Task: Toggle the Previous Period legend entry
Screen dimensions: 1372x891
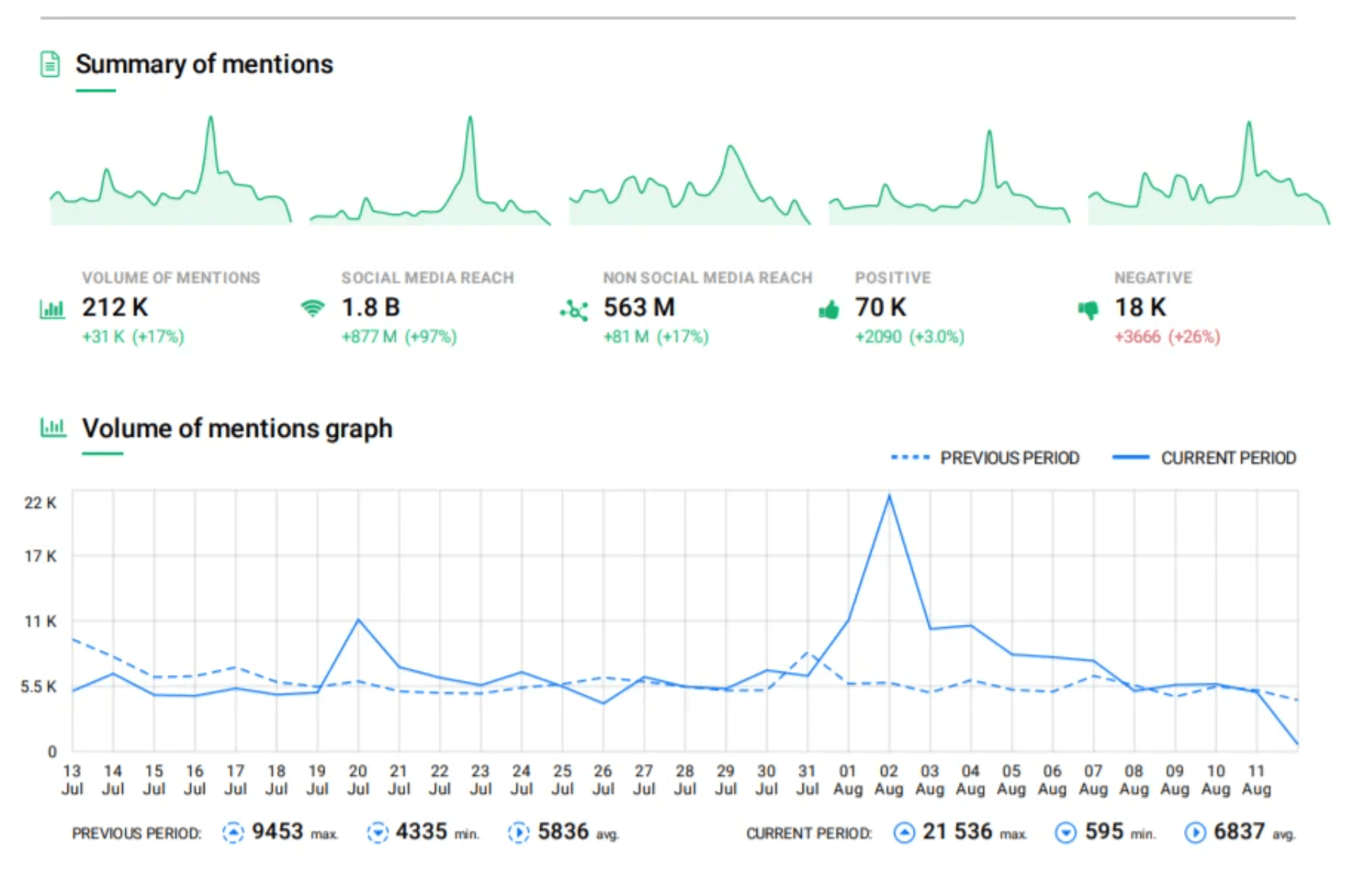Action: click(985, 457)
